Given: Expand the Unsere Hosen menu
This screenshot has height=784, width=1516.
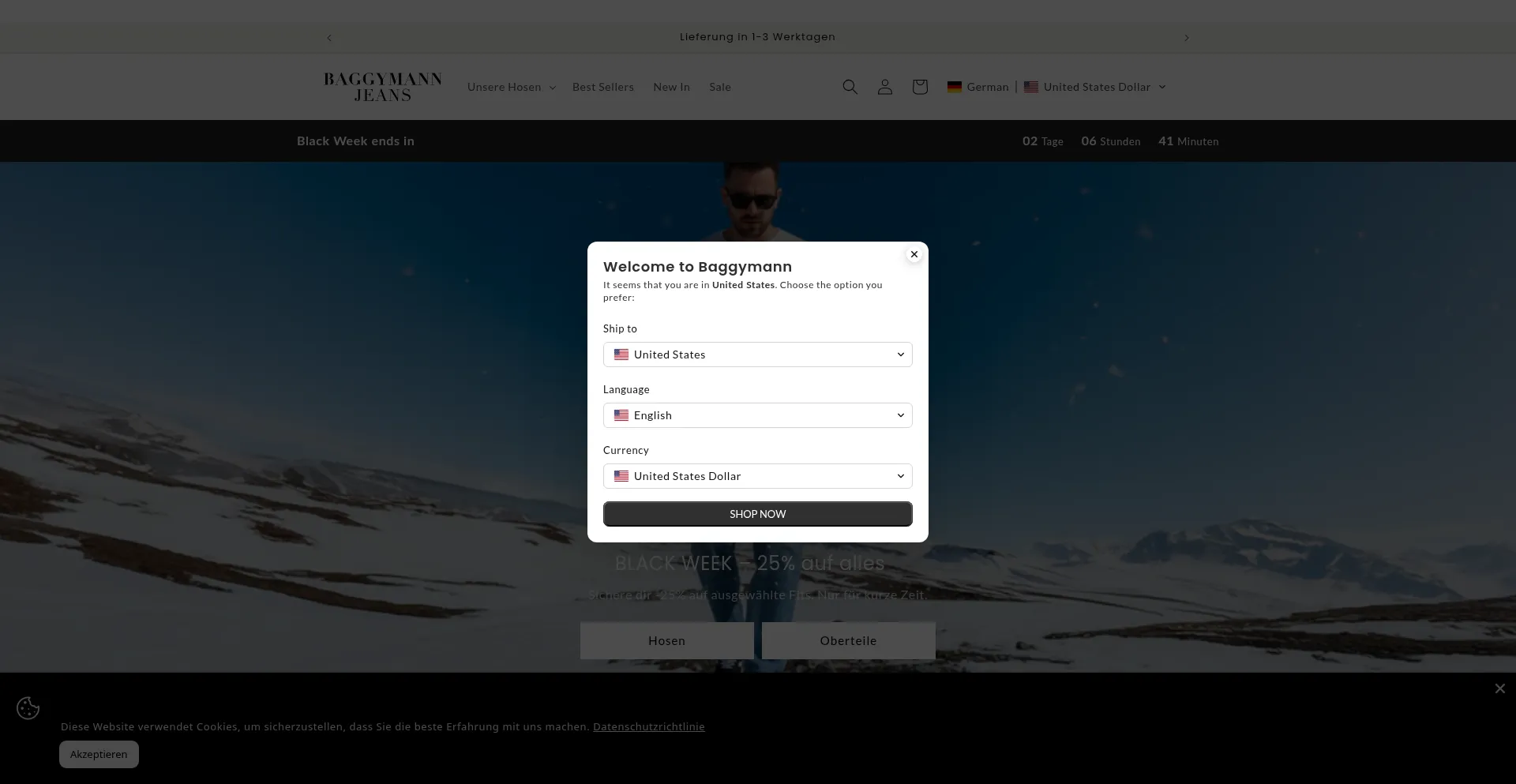Looking at the screenshot, I should pyautogui.click(x=511, y=87).
